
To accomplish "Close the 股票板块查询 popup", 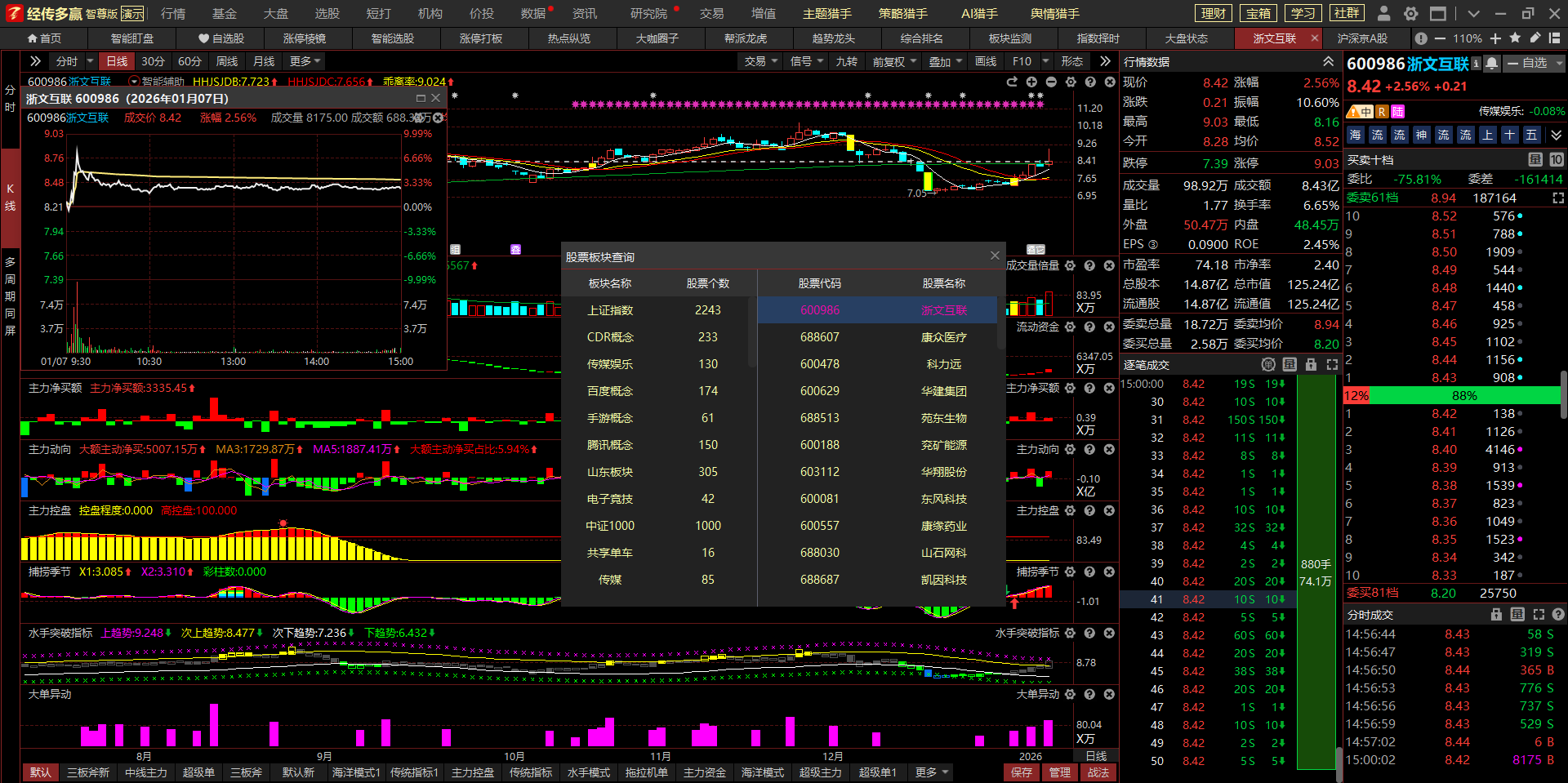I will click(x=995, y=256).
